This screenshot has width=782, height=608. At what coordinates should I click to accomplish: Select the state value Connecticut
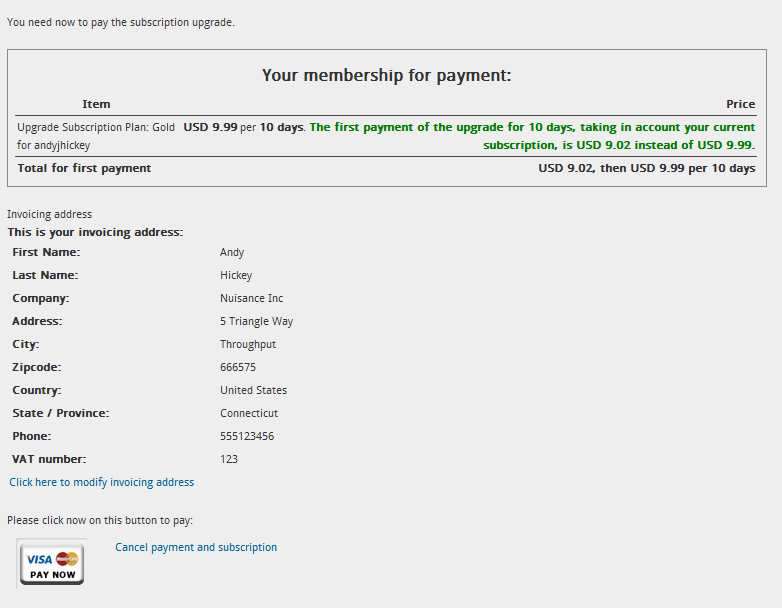[249, 413]
